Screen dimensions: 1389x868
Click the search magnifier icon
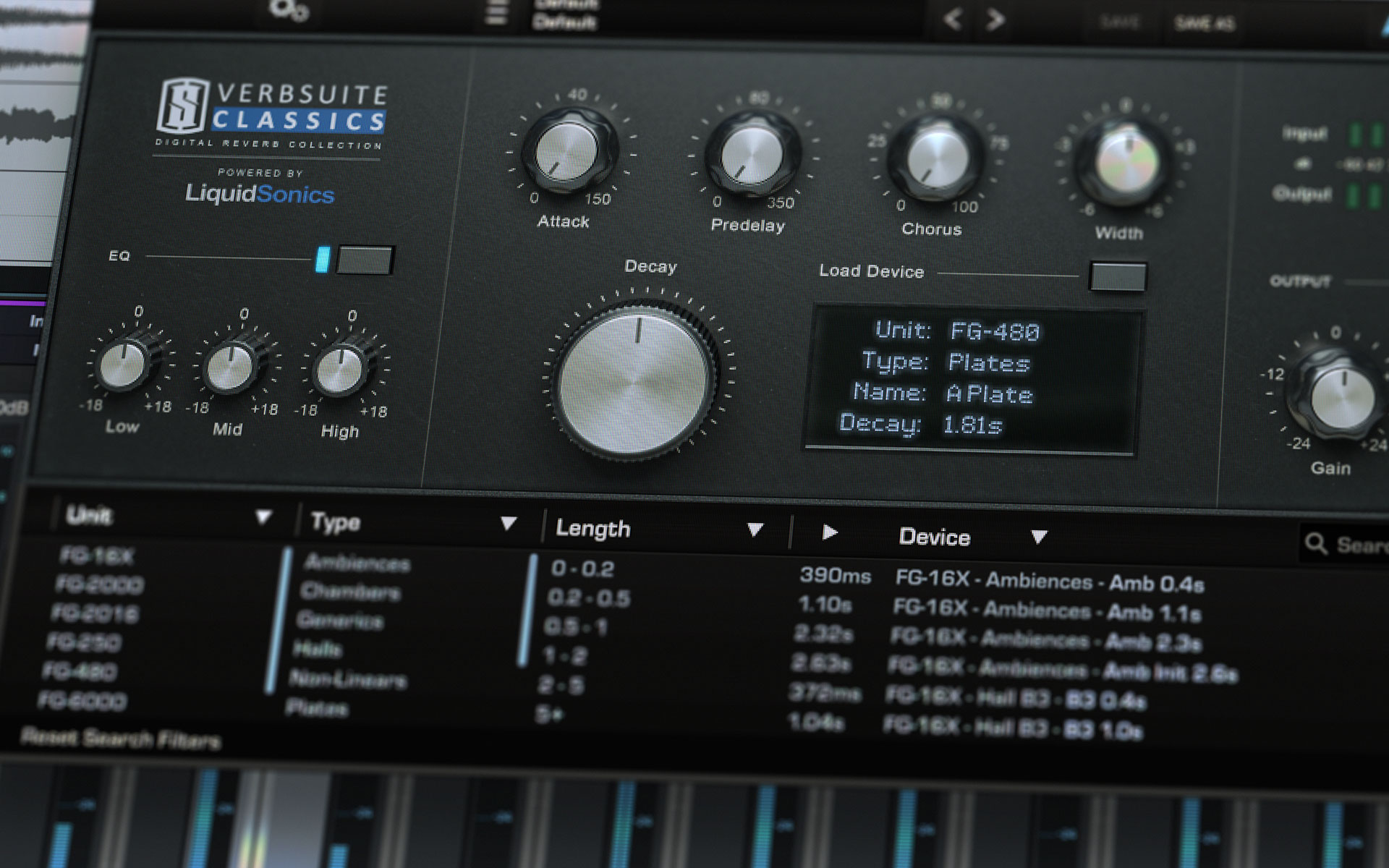pyautogui.click(x=1316, y=543)
